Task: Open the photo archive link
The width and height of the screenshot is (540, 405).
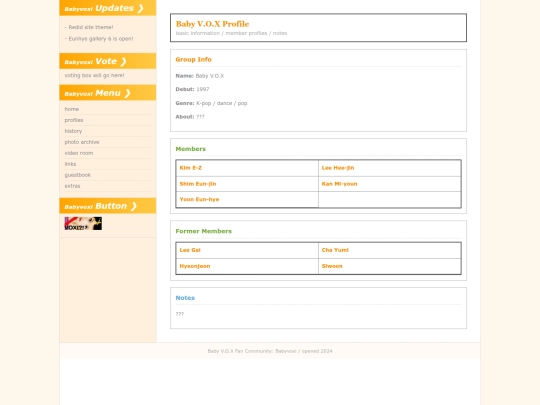Action: tap(82, 142)
